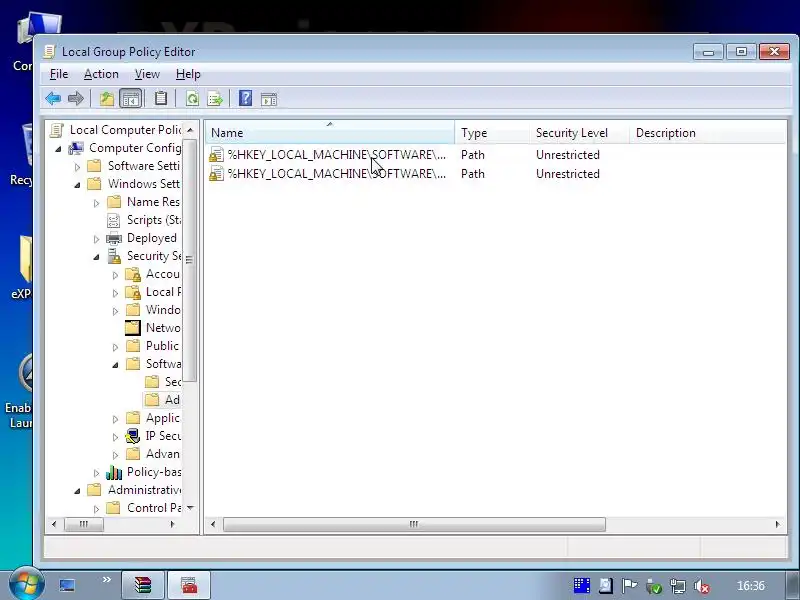The height and width of the screenshot is (600, 800).
Task: Select the Local Computer Policy root node
Action: (126, 130)
